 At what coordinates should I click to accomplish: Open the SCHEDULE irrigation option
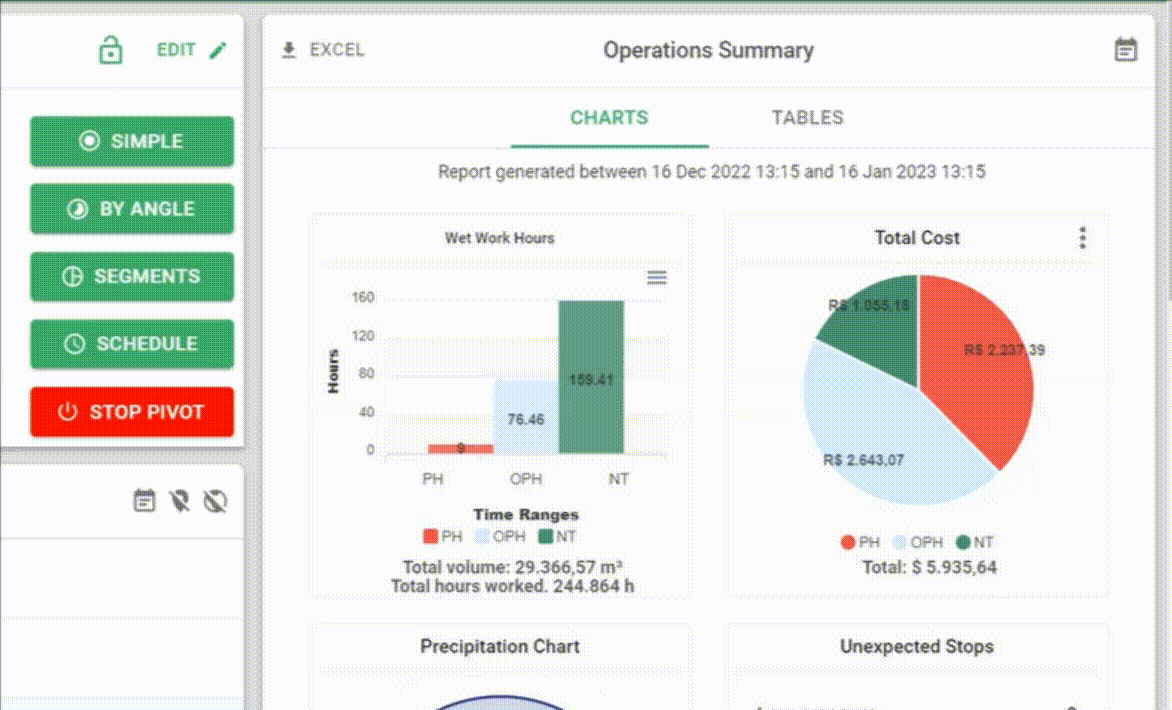click(x=132, y=344)
